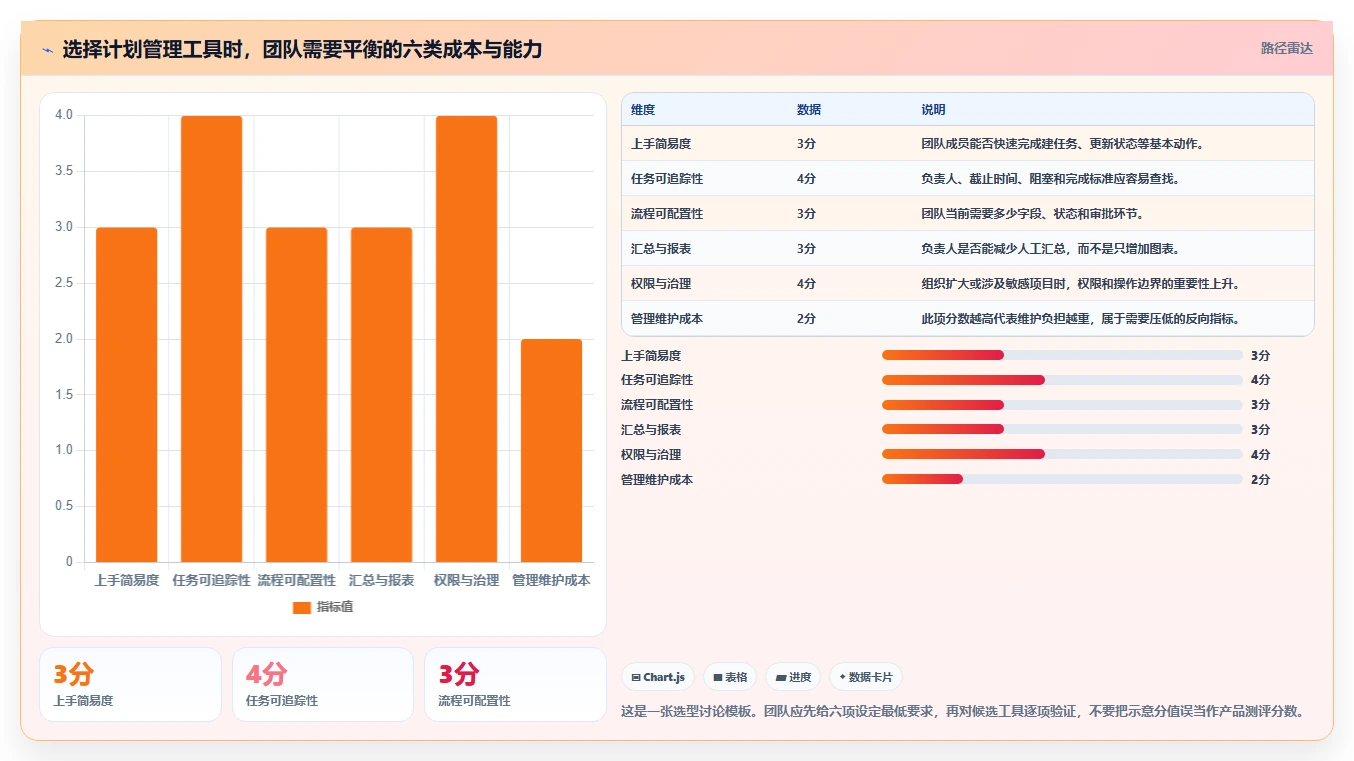Select the 管理维护成本 table row cell

click(667, 319)
